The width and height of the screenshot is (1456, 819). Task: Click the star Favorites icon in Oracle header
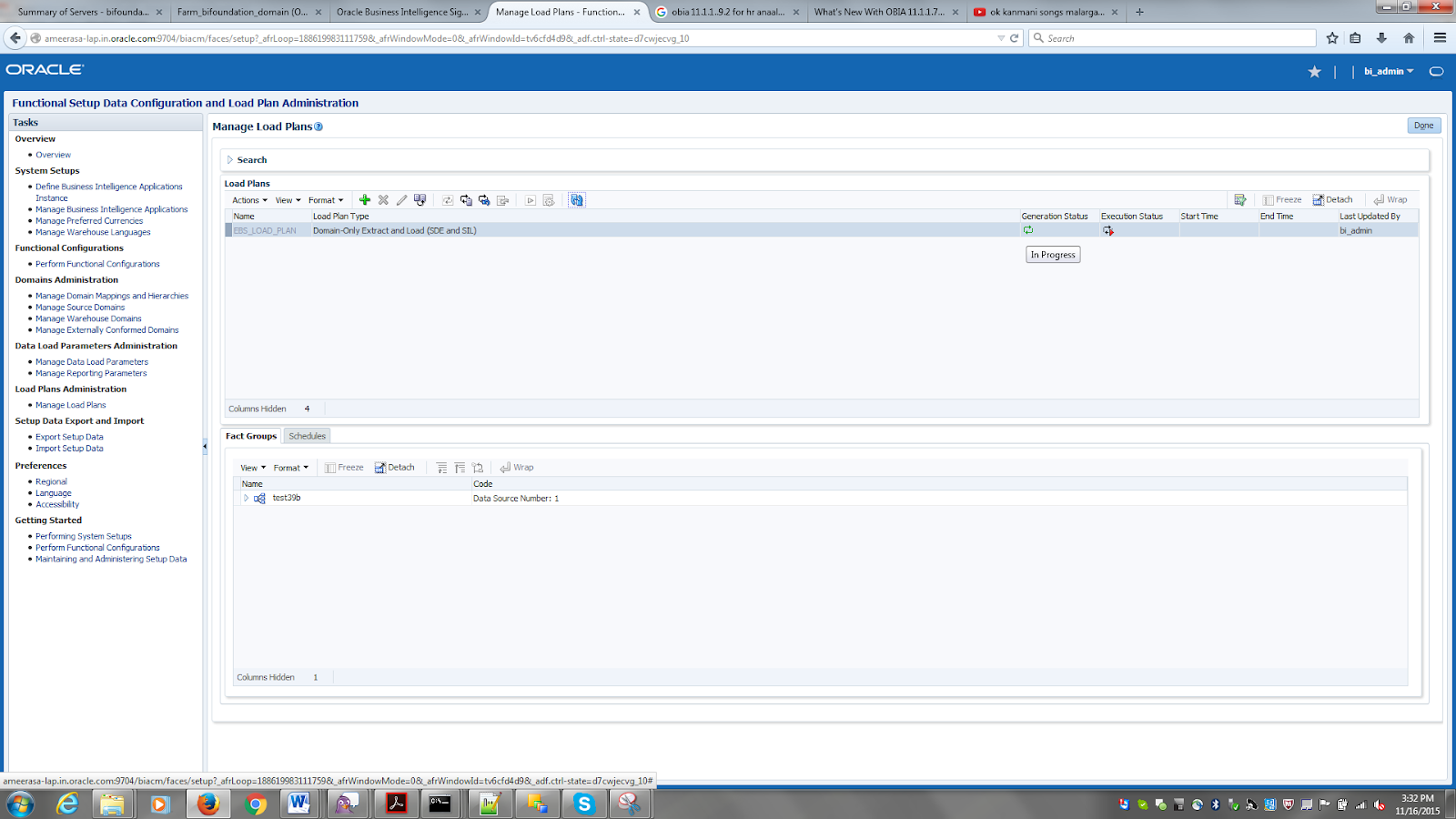click(1314, 72)
